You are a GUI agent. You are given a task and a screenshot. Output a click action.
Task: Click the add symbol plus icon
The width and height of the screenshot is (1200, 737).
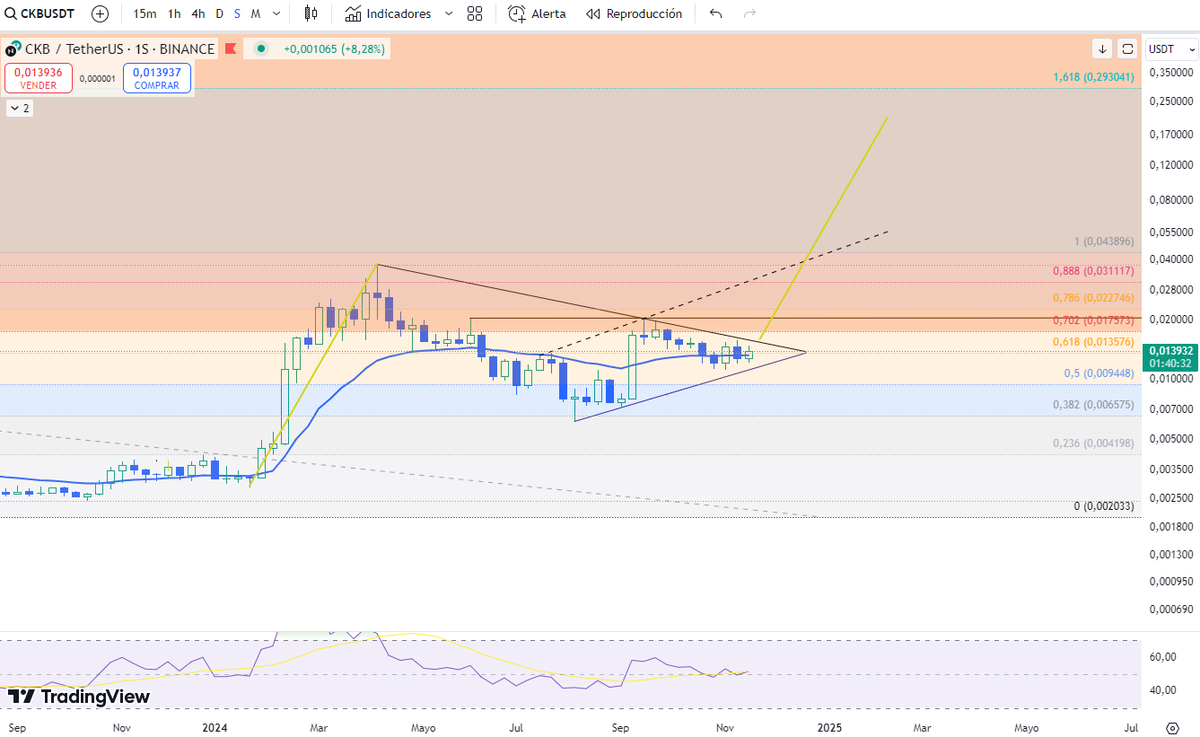coord(100,14)
